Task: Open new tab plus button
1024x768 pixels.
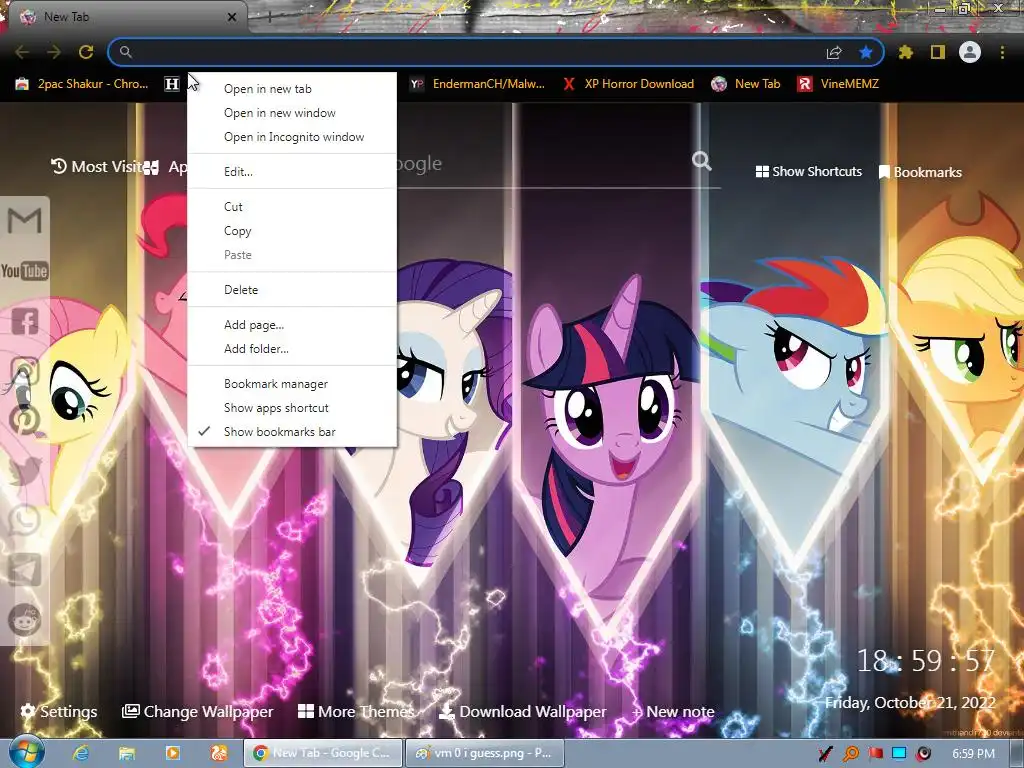Action: pos(270,18)
